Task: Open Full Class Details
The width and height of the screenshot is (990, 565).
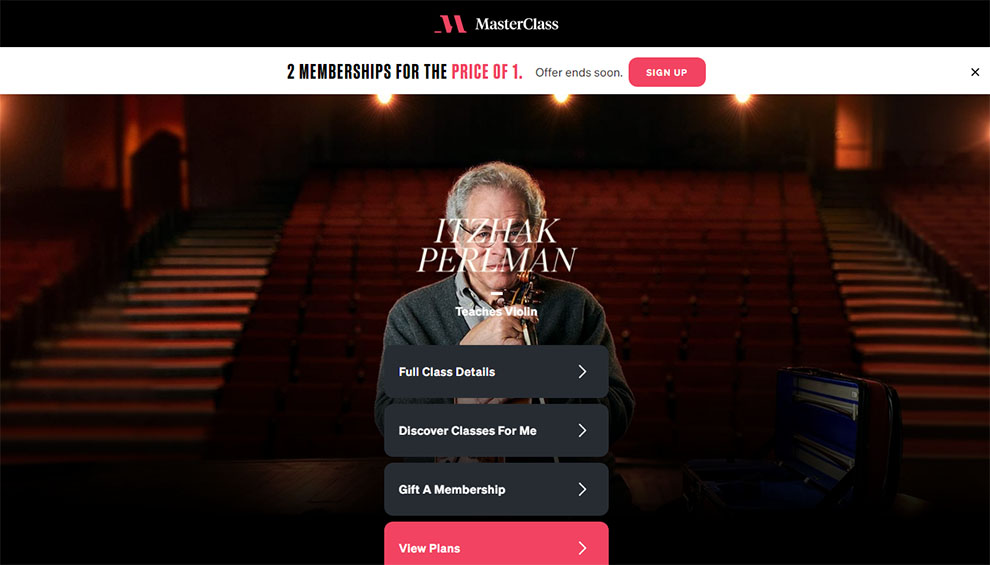Action: pyautogui.click(x=496, y=372)
